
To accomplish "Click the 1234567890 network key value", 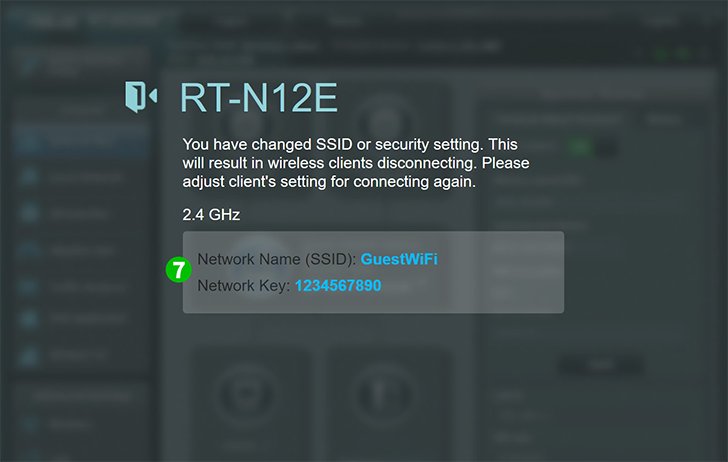I will point(338,285).
